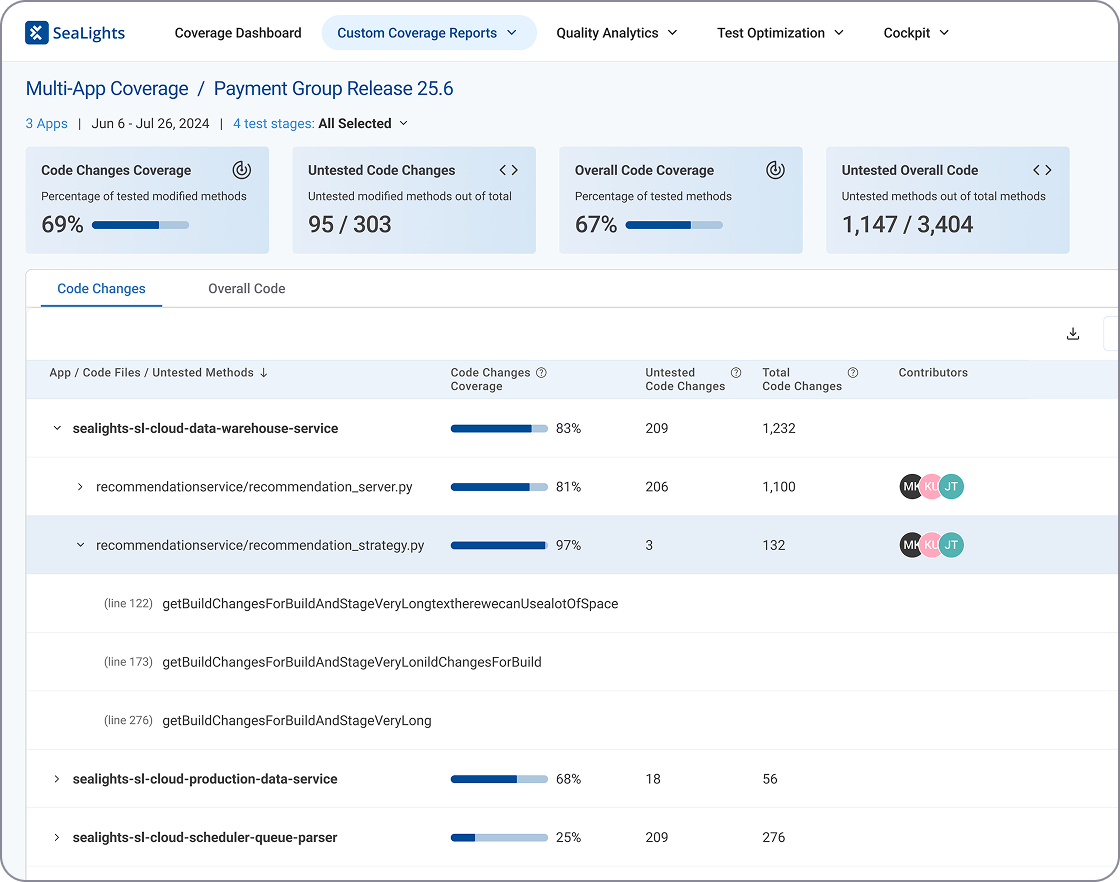This screenshot has width=1120, height=882.
Task: Click the Contributors column header
Action: (933, 373)
